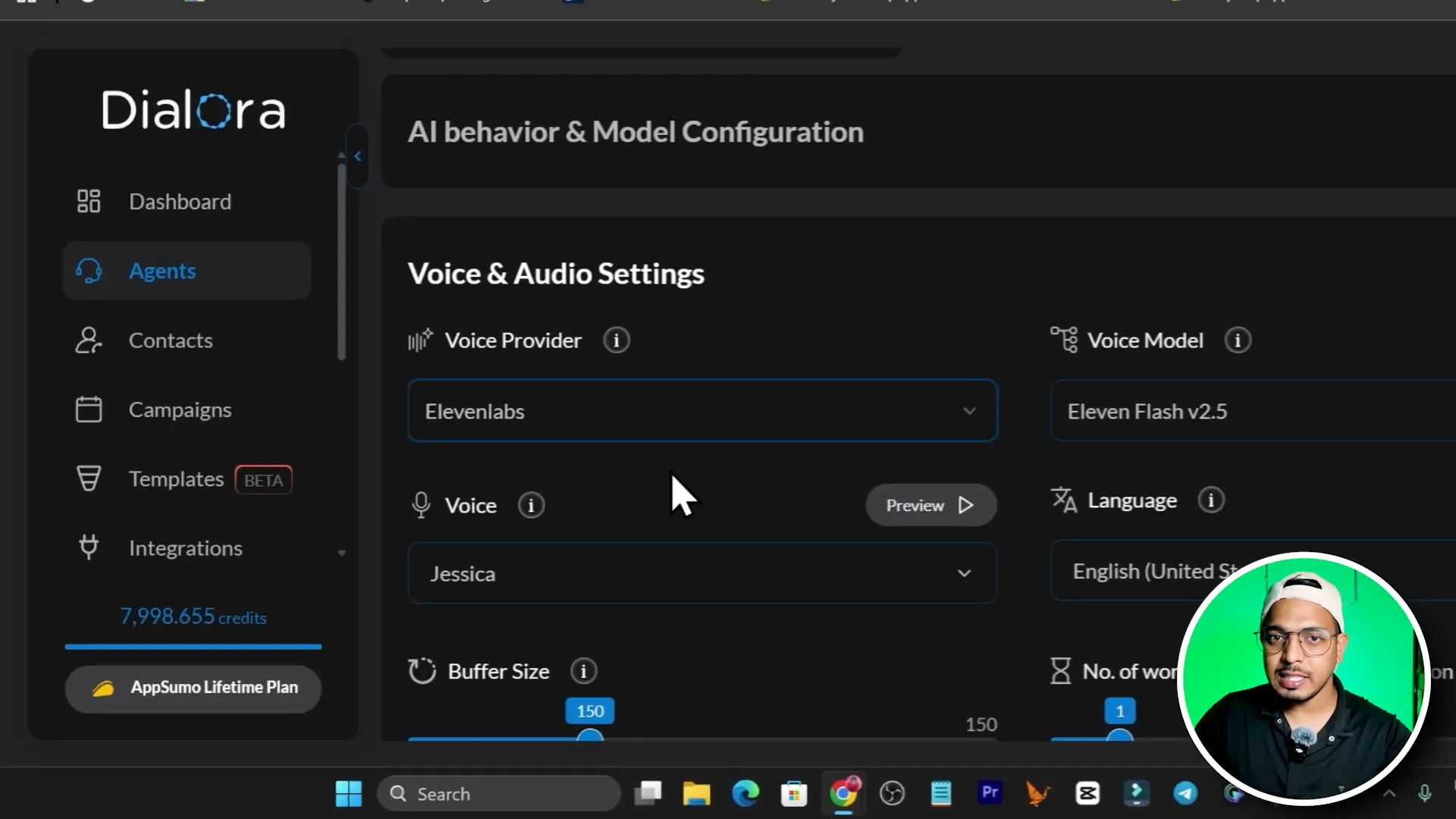Click the info icon beside Voice label

tap(531, 505)
